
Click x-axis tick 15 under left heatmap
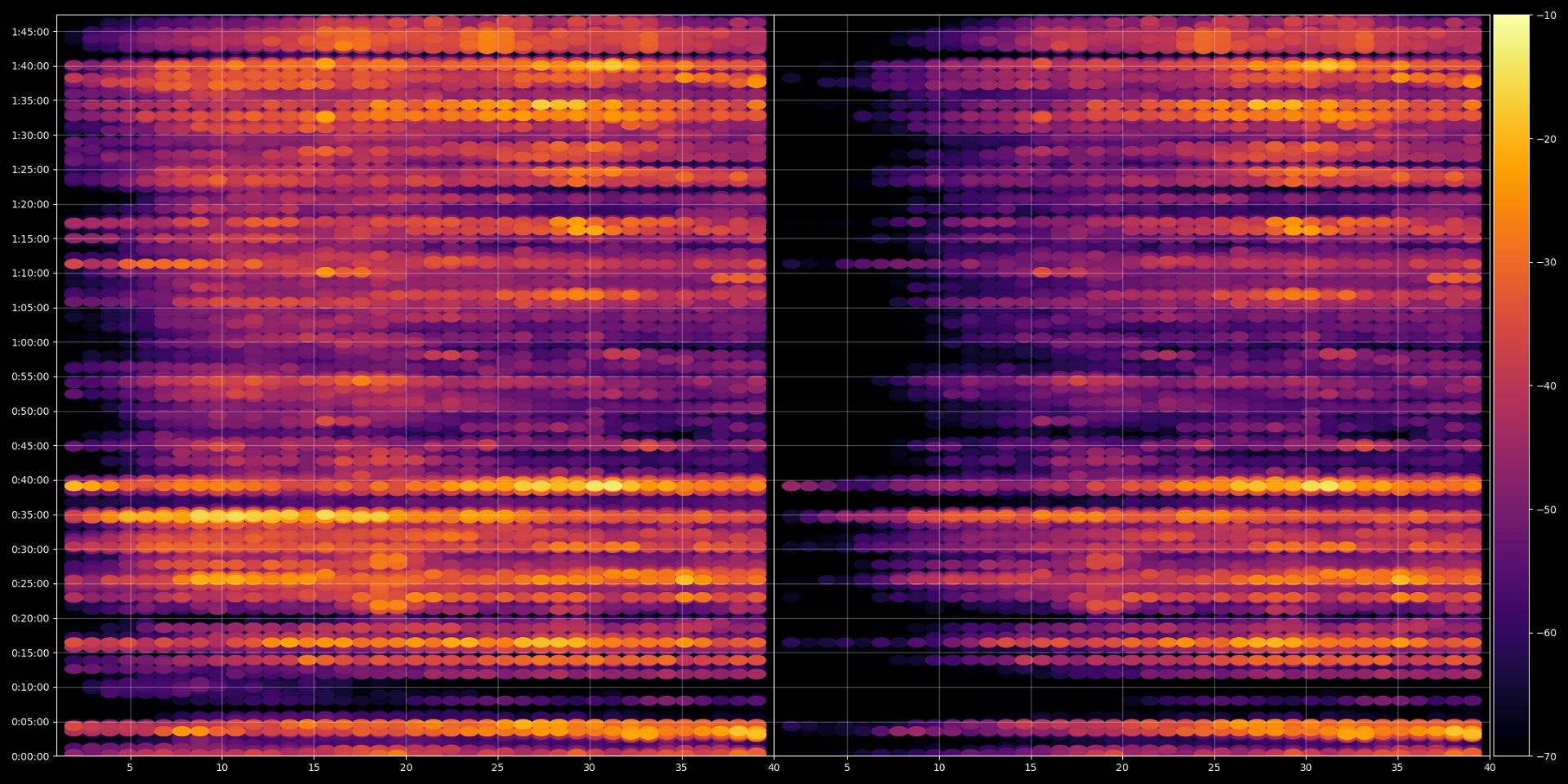(314, 768)
